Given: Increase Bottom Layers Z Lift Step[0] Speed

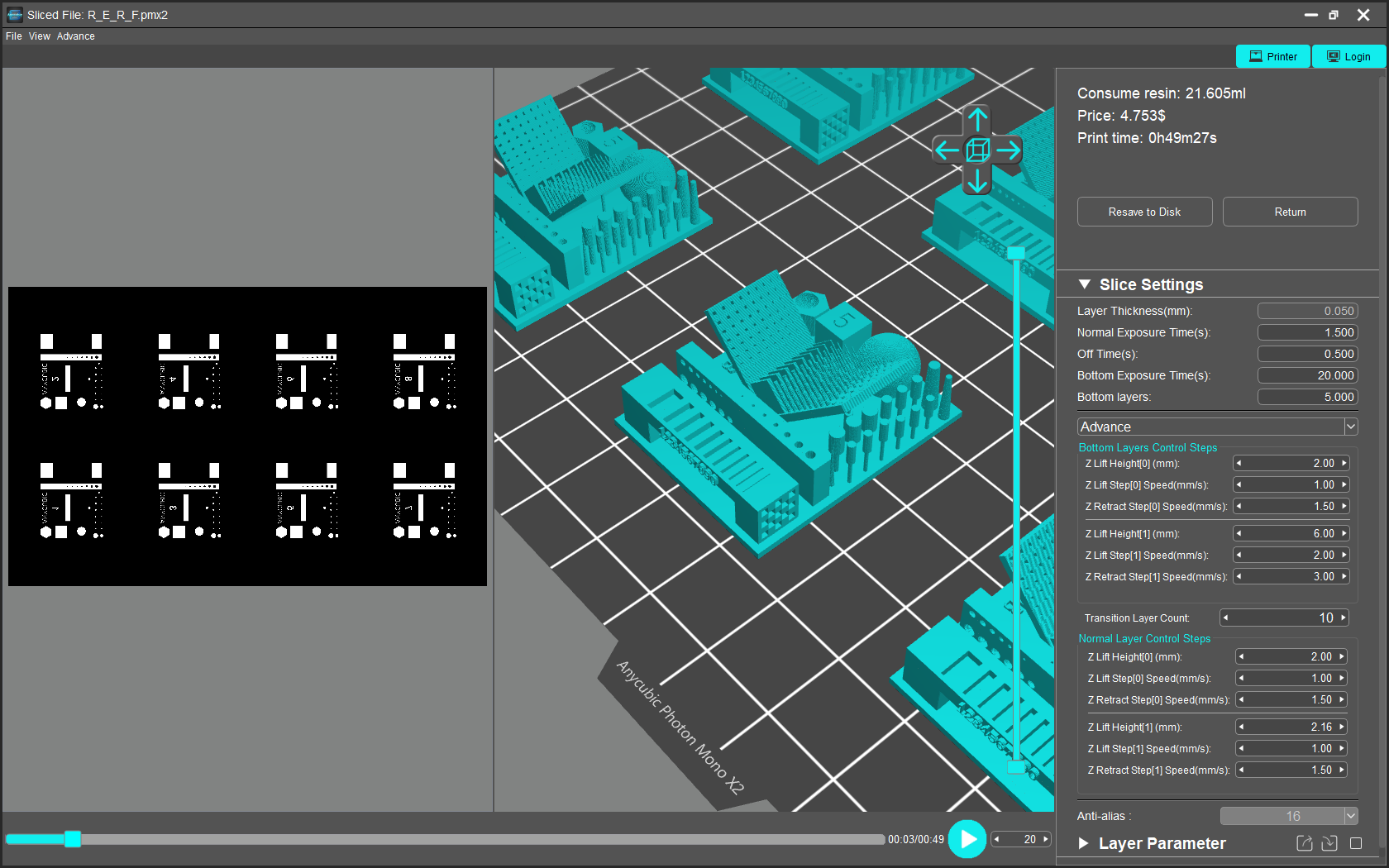Looking at the screenshot, I should point(1344,484).
